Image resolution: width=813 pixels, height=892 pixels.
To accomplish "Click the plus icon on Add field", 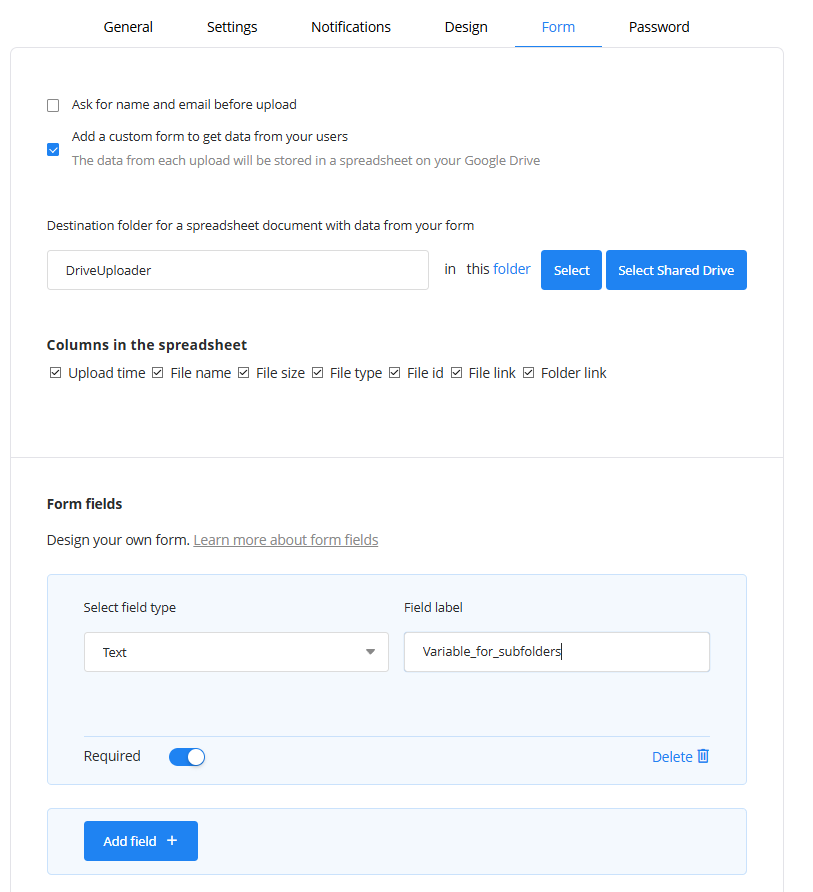I will tap(172, 840).
